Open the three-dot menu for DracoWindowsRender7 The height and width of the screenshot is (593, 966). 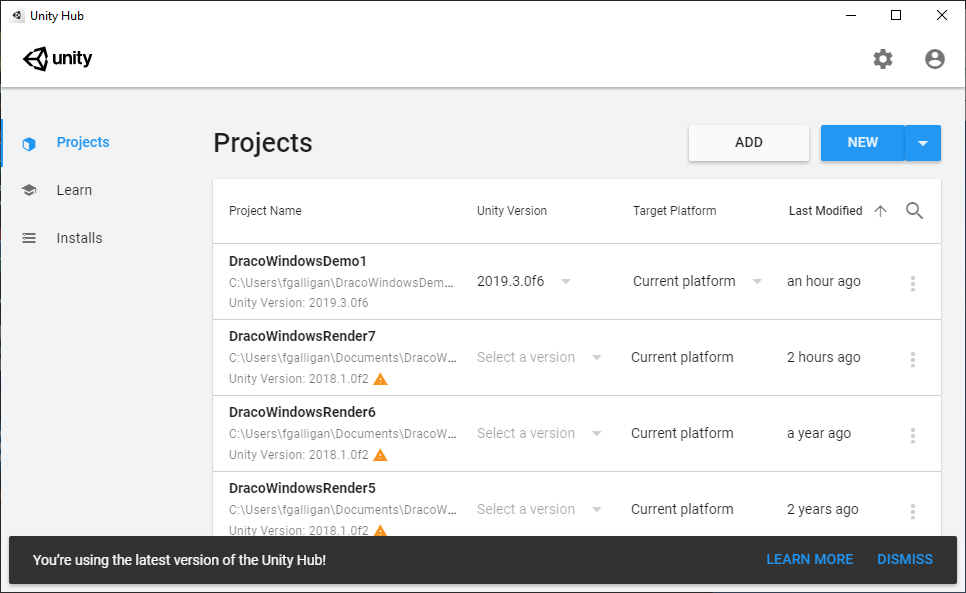912,360
